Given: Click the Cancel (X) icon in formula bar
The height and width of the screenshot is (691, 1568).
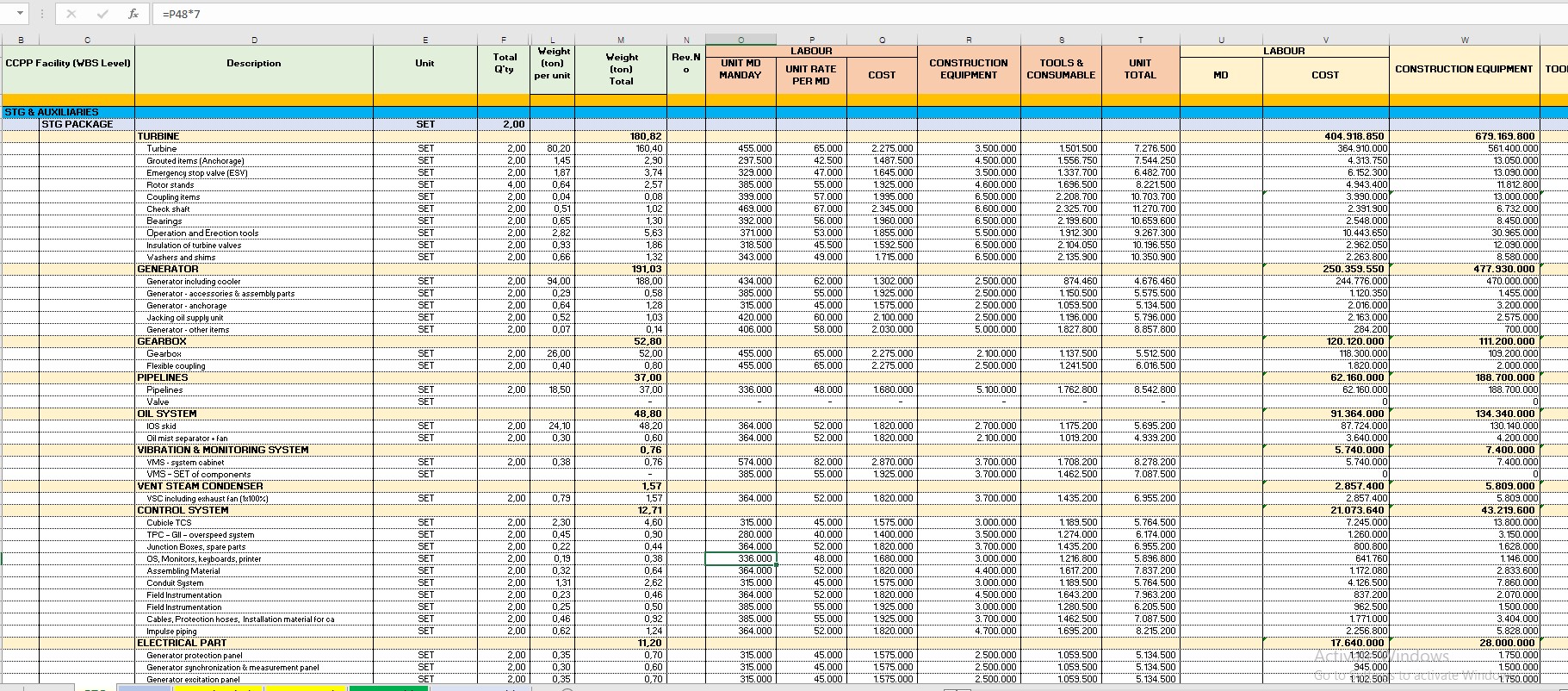Looking at the screenshot, I should click(71, 14).
